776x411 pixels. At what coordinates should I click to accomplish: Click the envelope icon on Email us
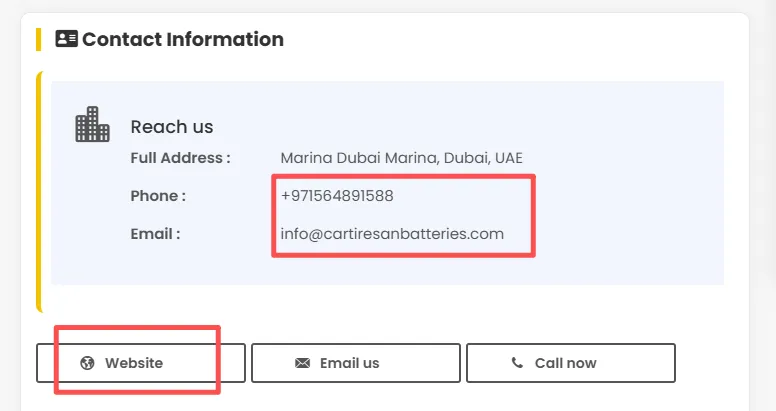(x=302, y=363)
